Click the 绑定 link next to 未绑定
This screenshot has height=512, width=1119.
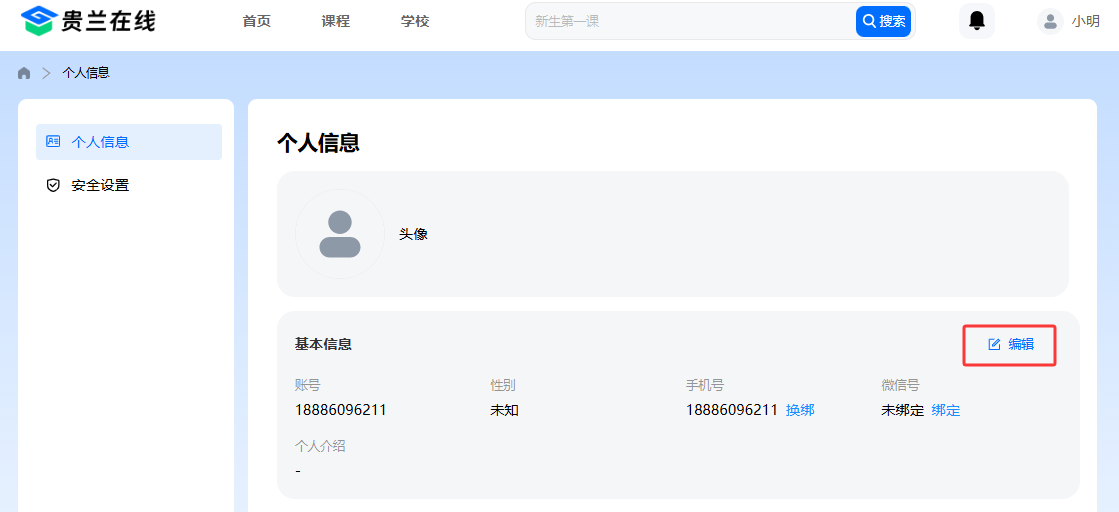pos(946,410)
